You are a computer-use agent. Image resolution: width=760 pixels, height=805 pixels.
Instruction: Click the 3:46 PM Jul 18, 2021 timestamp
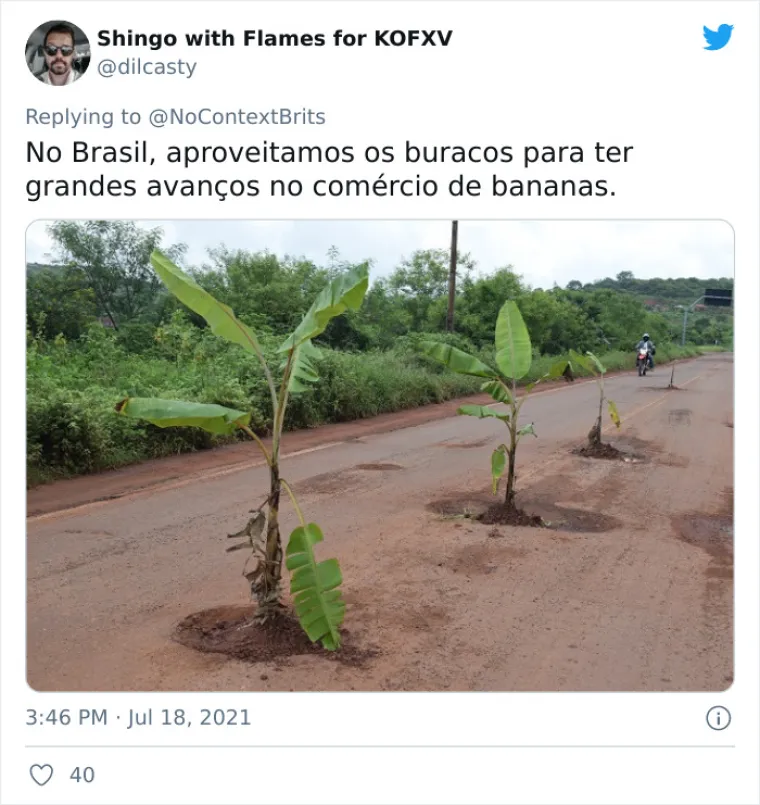click(x=138, y=718)
